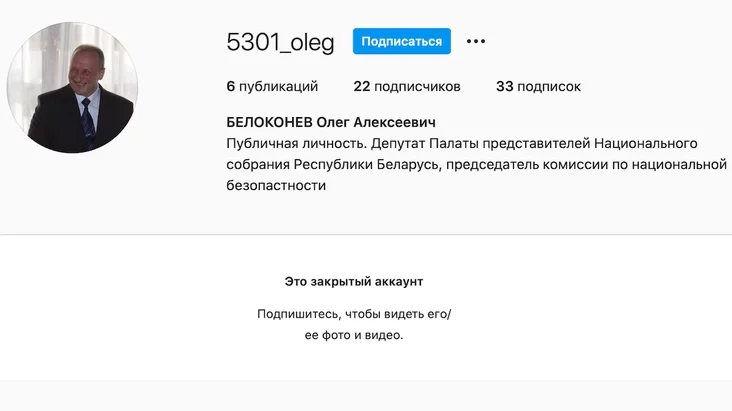
Task: Click the bio line собрания Республики Беларусь
Action: 334,164
